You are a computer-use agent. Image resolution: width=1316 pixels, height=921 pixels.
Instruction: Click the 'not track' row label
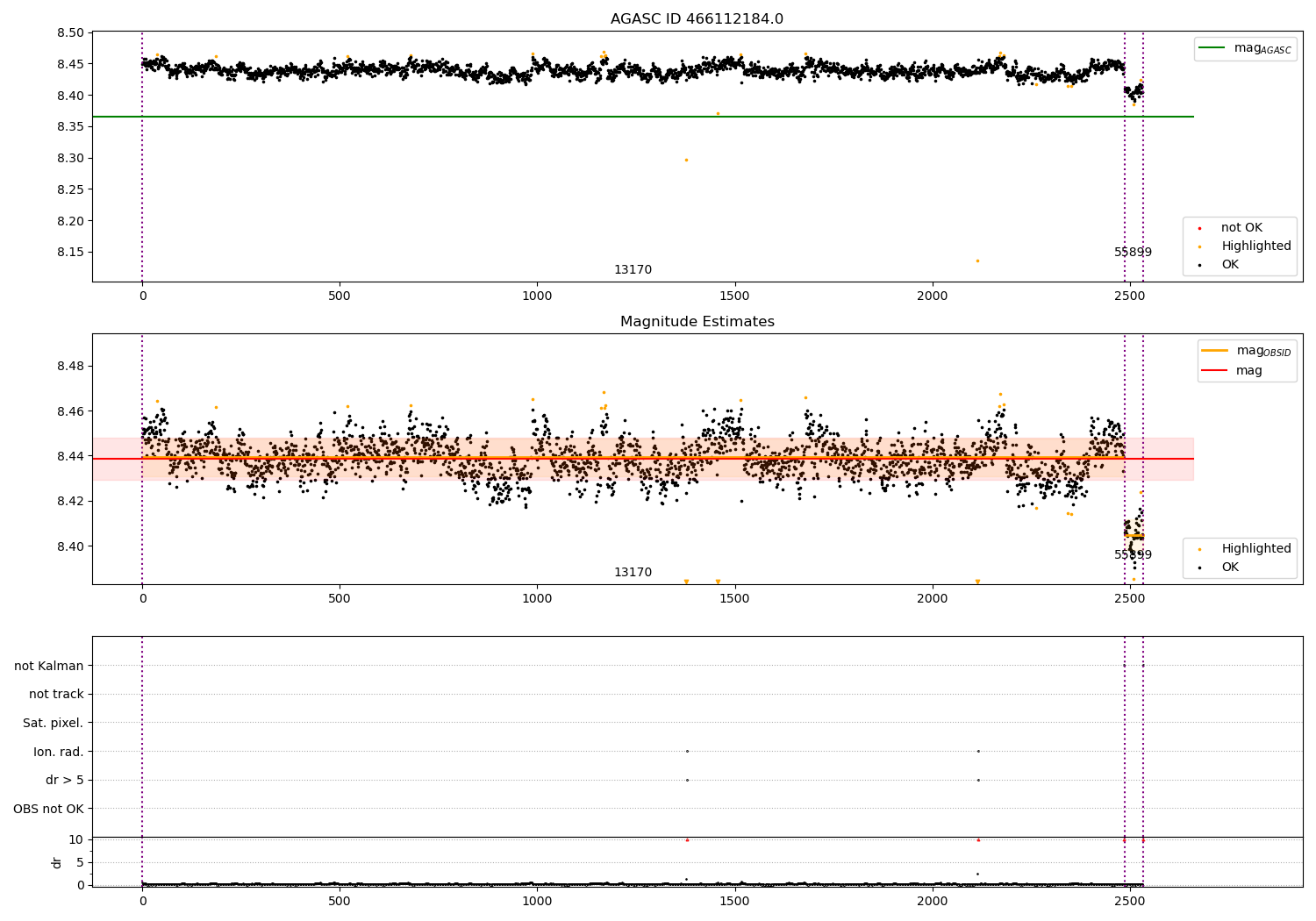56,695
